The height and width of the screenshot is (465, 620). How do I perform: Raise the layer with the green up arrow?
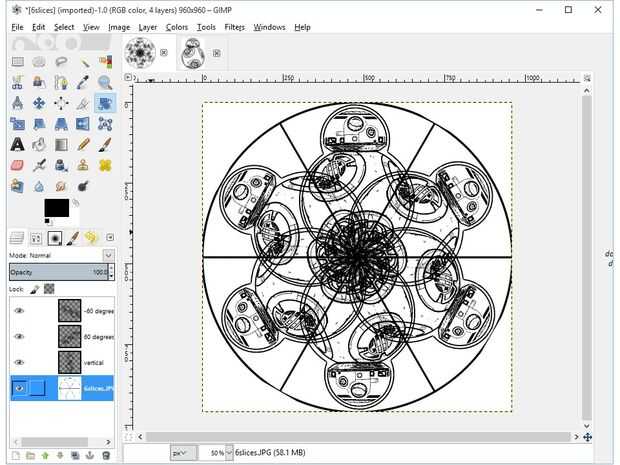[45, 456]
